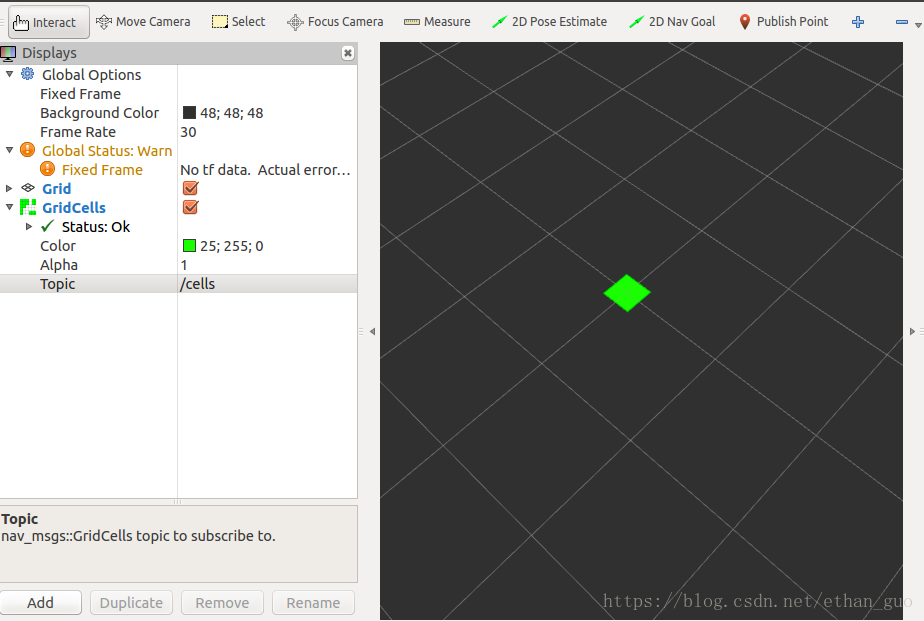Select the Global Status: Warn row
The image size is (924, 621).
(179, 151)
